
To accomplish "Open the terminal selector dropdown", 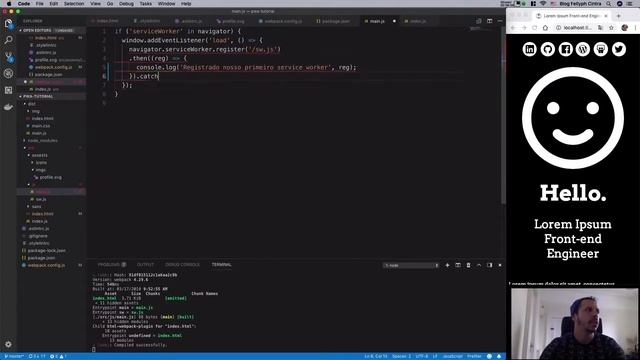I will (411, 265).
